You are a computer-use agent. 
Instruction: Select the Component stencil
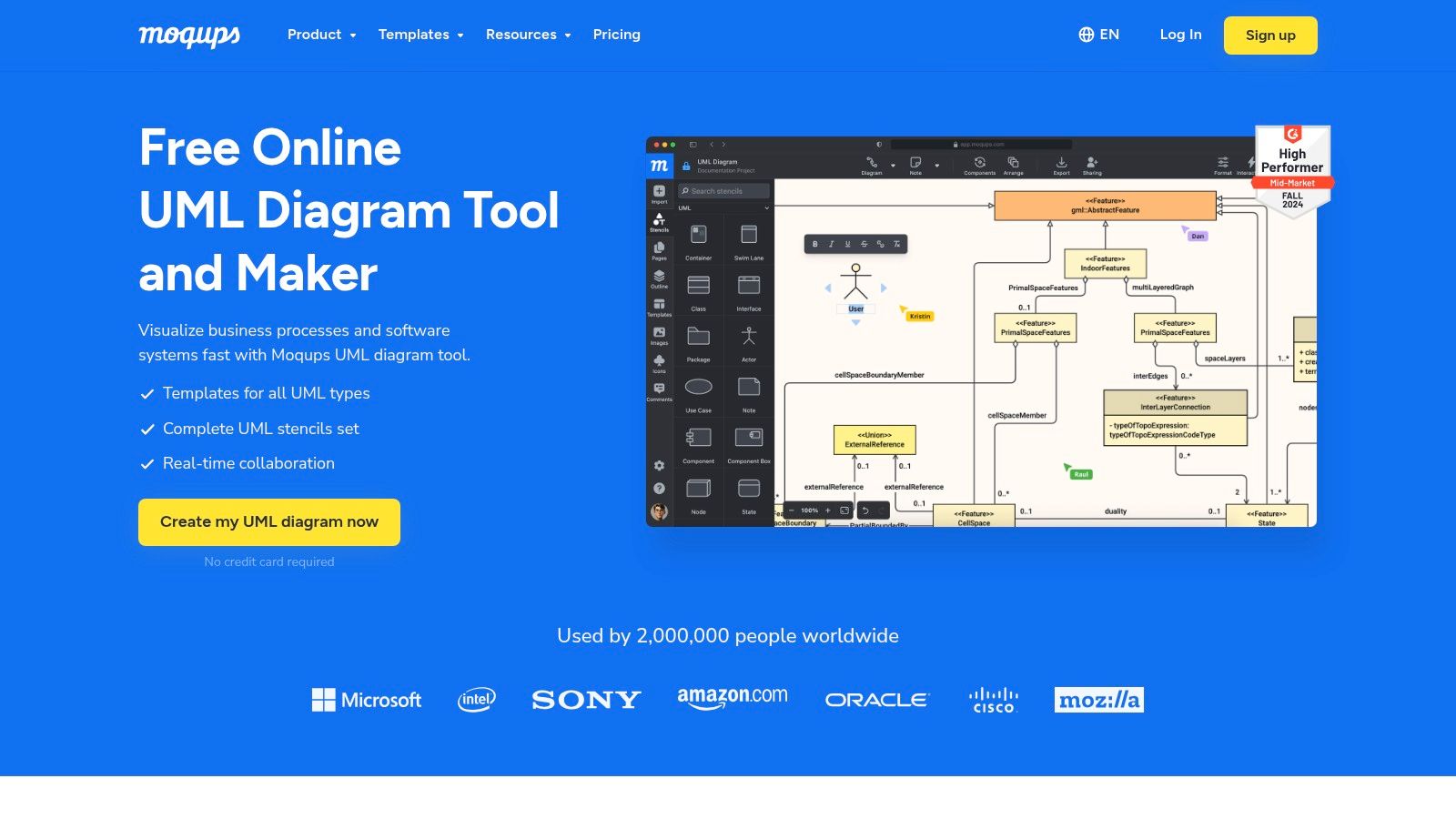(x=699, y=445)
